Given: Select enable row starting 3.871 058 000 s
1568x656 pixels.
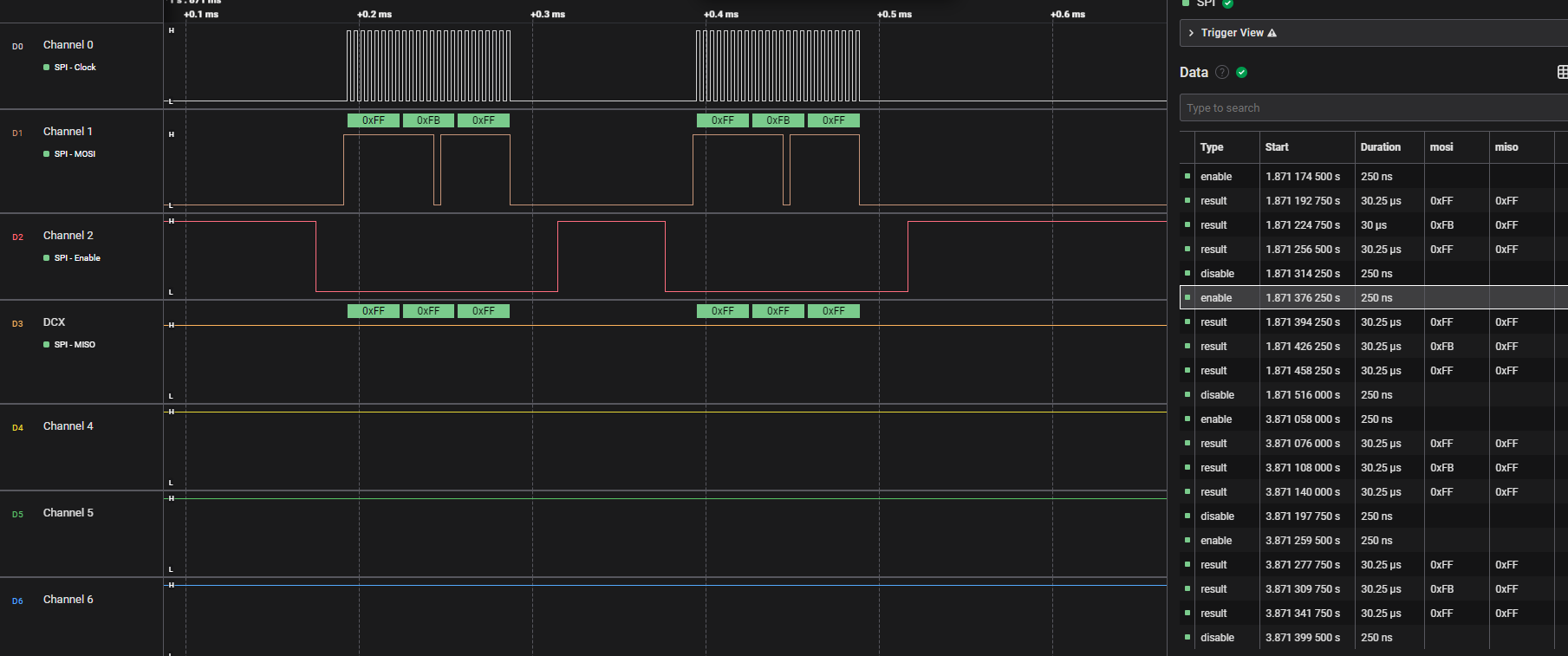Looking at the screenshot, I should (x=1373, y=419).
